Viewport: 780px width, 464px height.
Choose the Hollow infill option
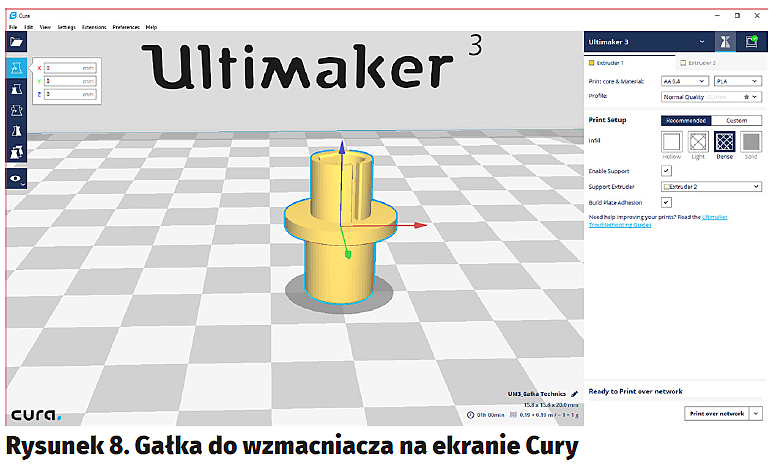coord(672,142)
